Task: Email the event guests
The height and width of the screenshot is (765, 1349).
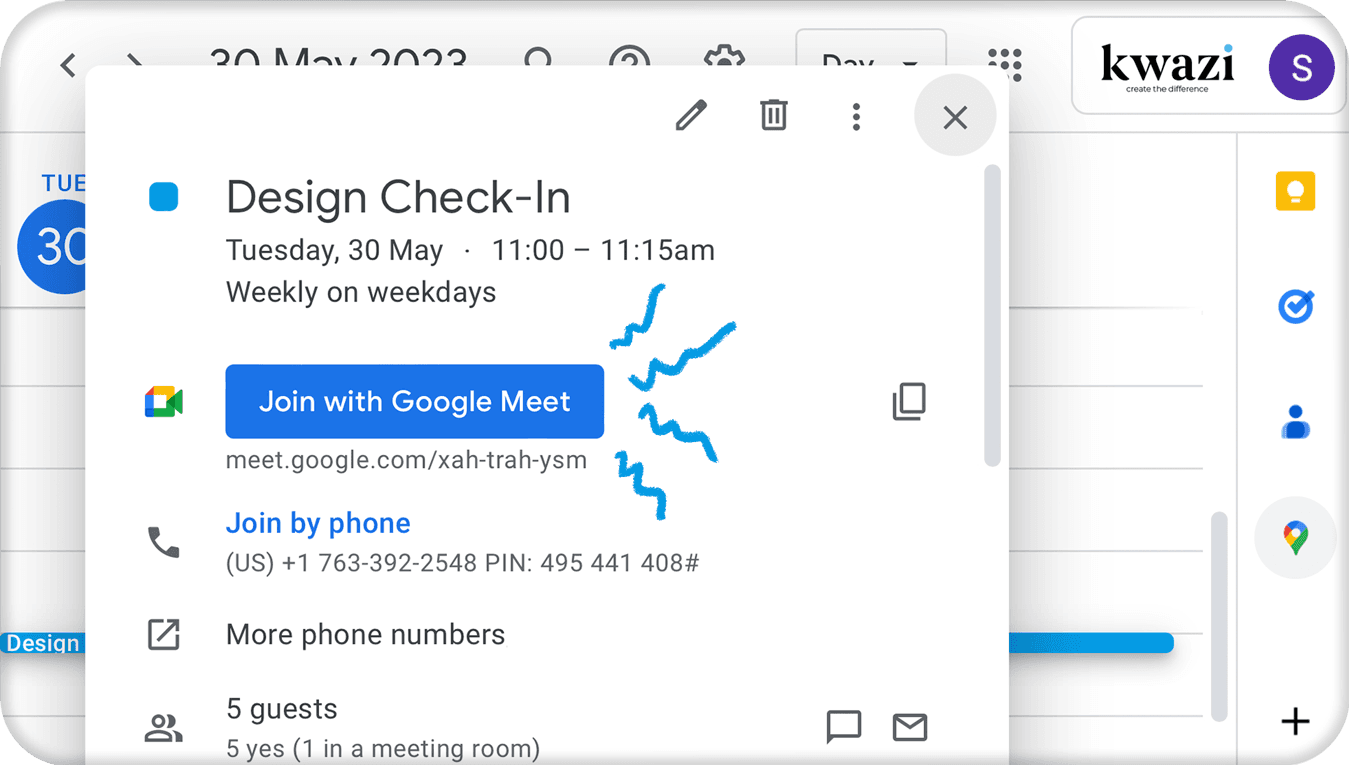Action: pyautogui.click(x=910, y=727)
